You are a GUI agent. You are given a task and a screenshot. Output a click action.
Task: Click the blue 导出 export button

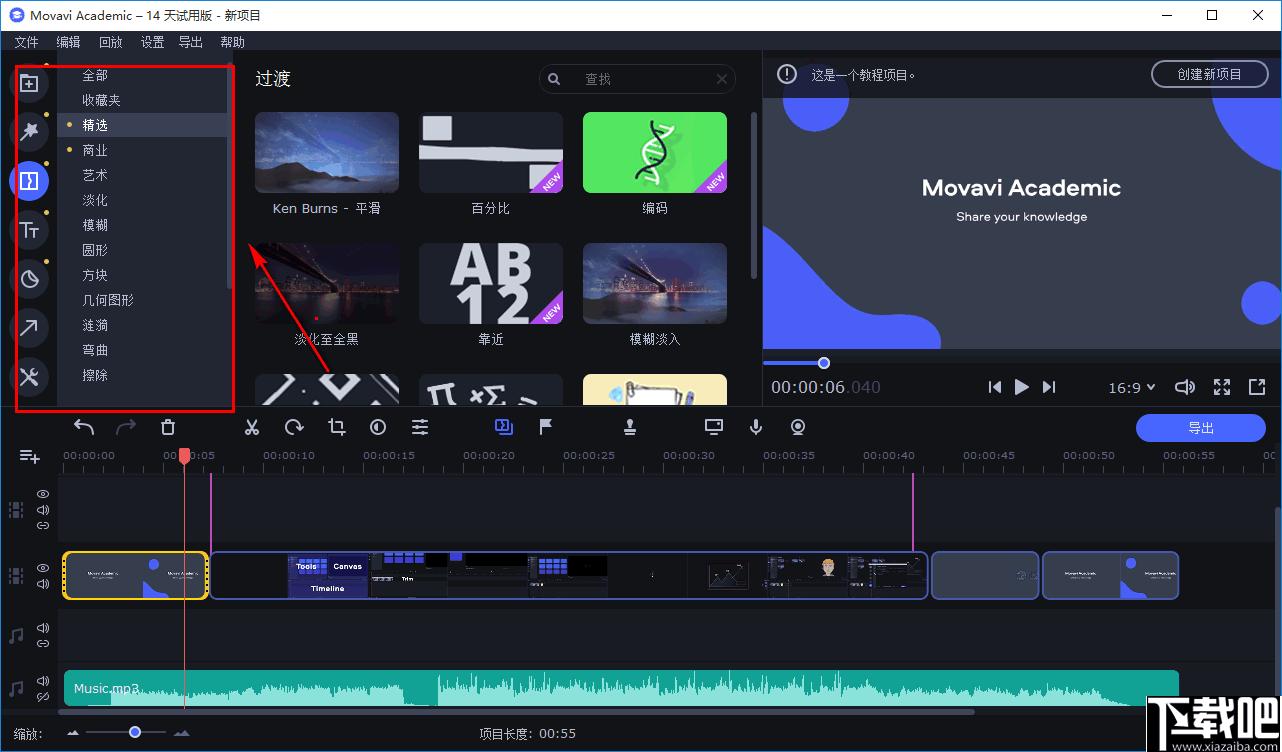coord(1201,428)
